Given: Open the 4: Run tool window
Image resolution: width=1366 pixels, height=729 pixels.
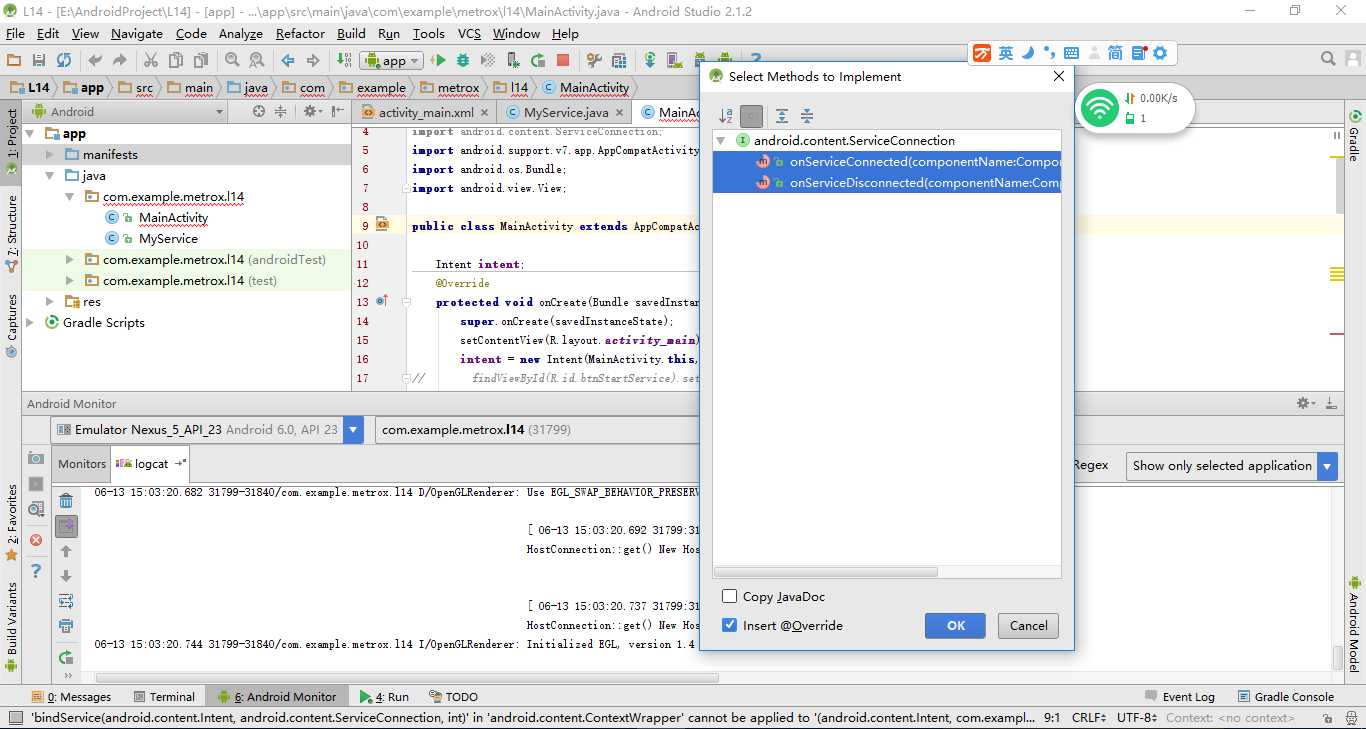Looking at the screenshot, I should pyautogui.click(x=385, y=697).
